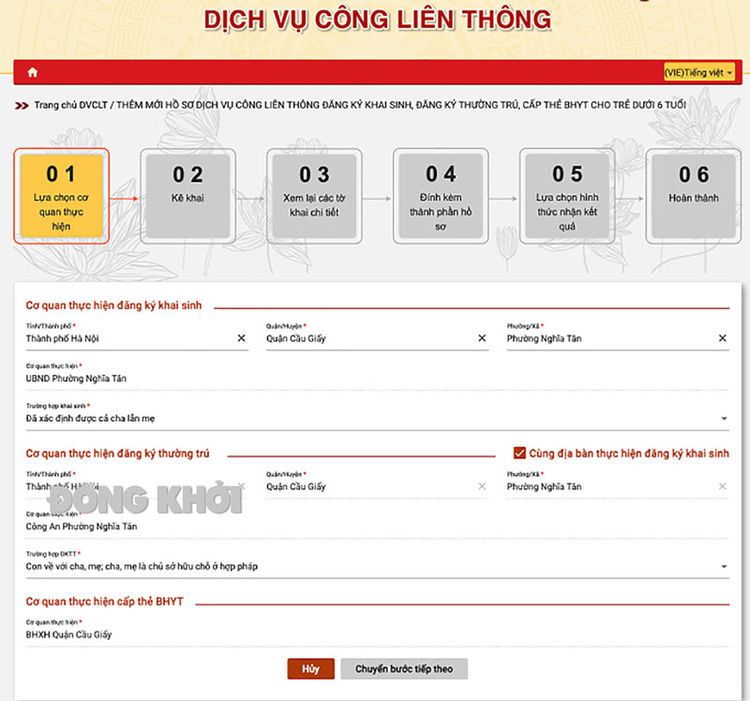
Task: Click the Cơ quan thực hiện đăng ký khai sinh heading
Action: point(114,305)
